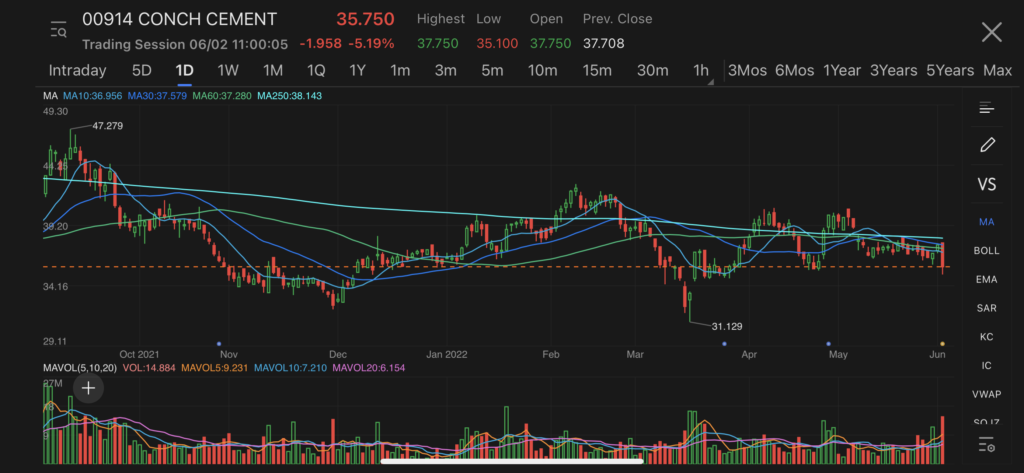
Task: Set range to 3Mos
Action: (747, 71)
